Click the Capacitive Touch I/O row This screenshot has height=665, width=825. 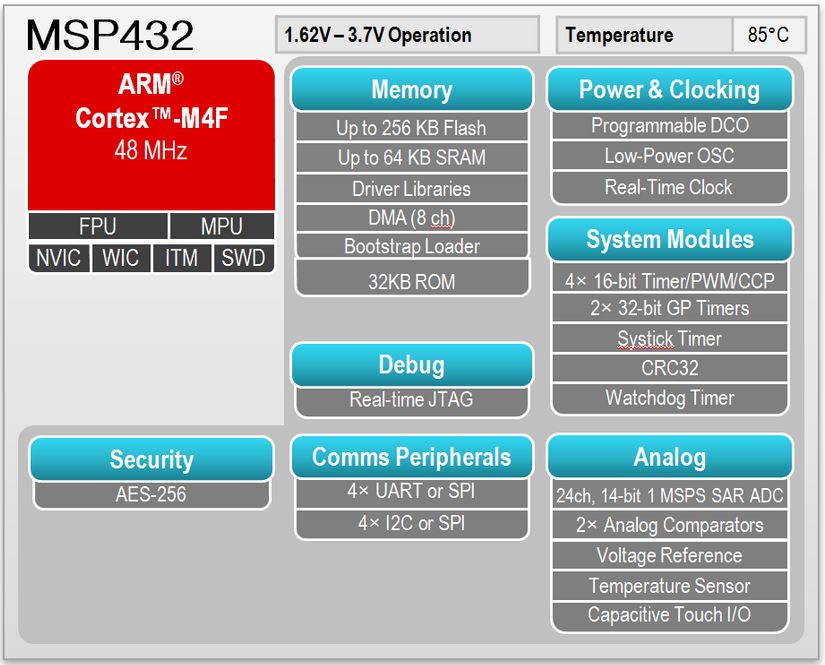(670, 616)
